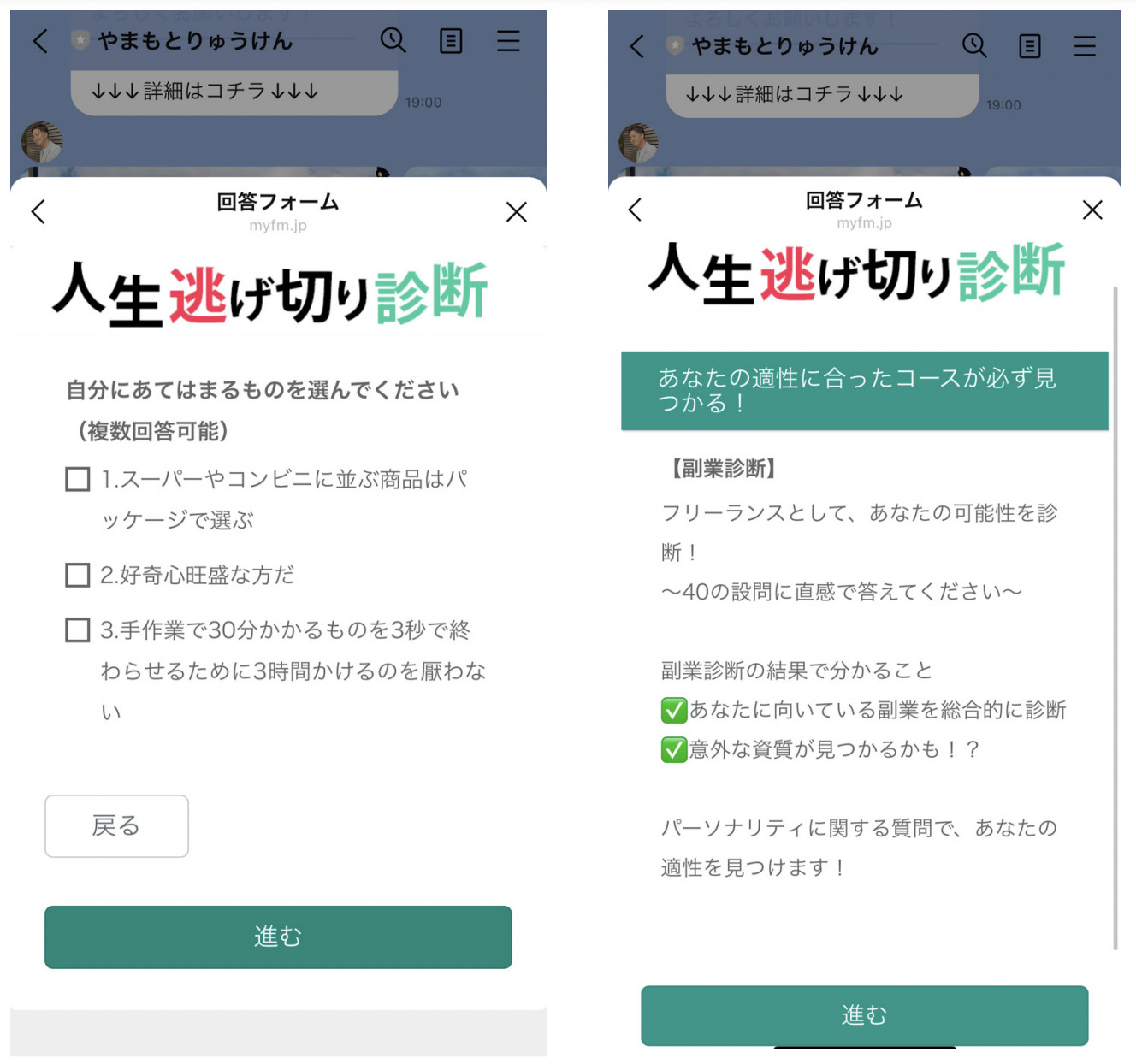Open the notes icon in right chat header

[1030, 45]
